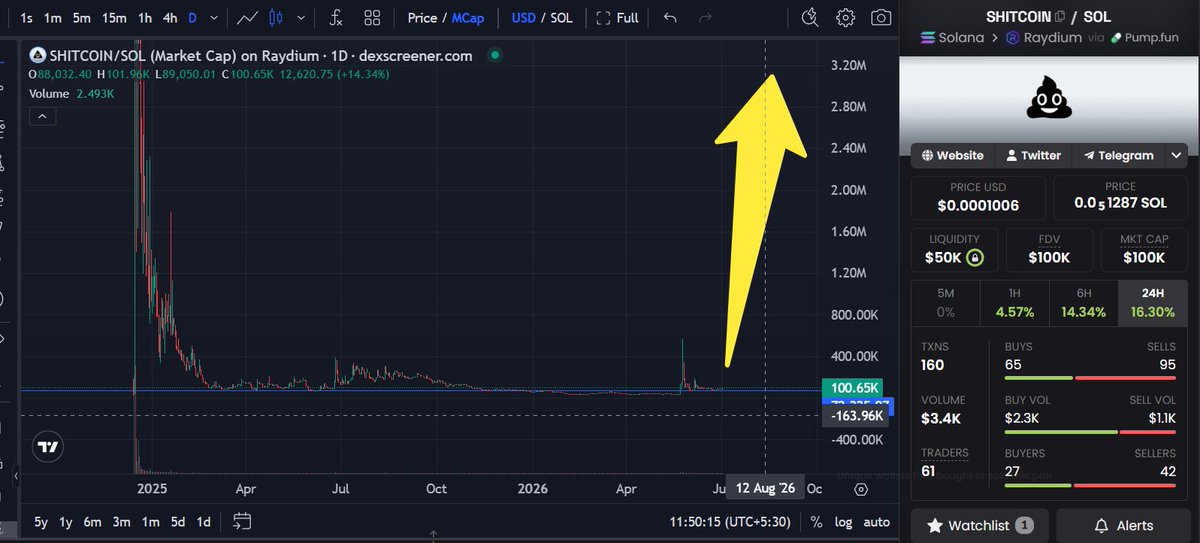The image size is (1200, 543).
Task: Select the 4h timeframe
Action: pos(171,18)
